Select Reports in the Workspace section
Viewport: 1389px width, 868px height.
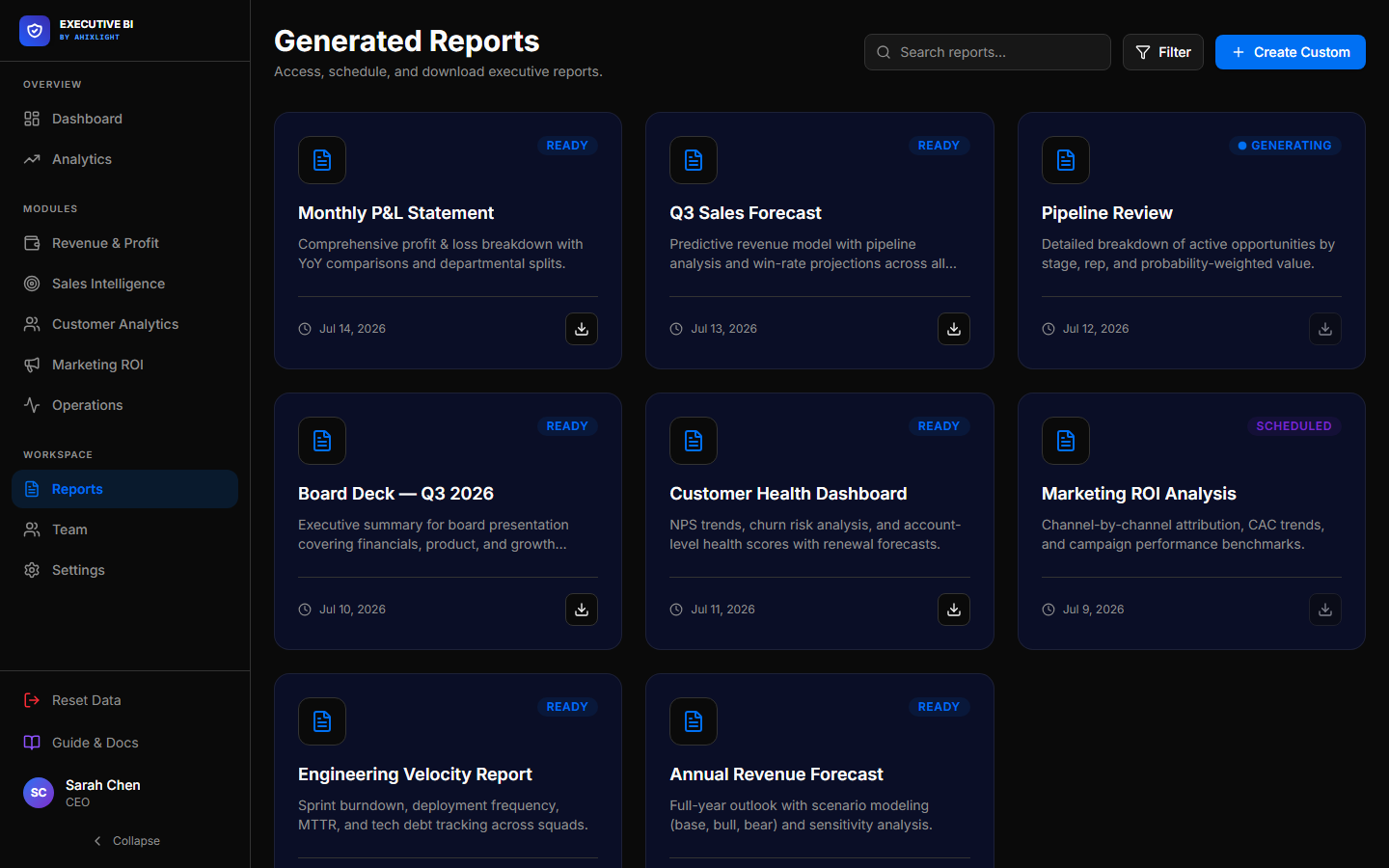pos(125,489)
